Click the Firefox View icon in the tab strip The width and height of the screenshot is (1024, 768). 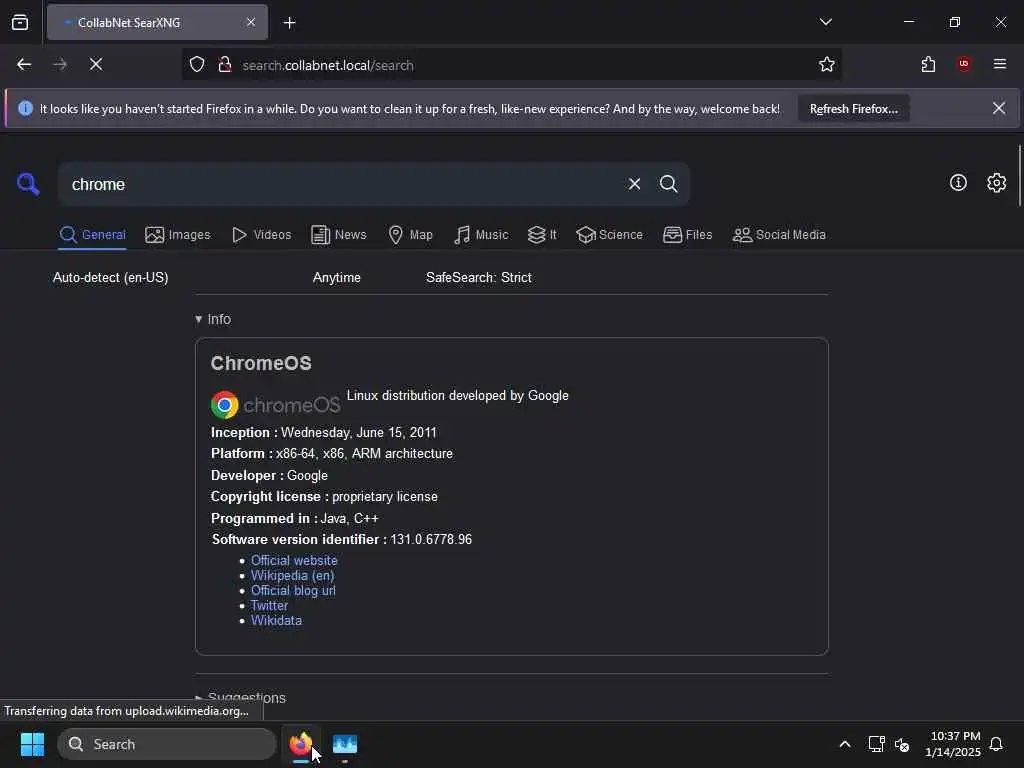click(20, 22)
